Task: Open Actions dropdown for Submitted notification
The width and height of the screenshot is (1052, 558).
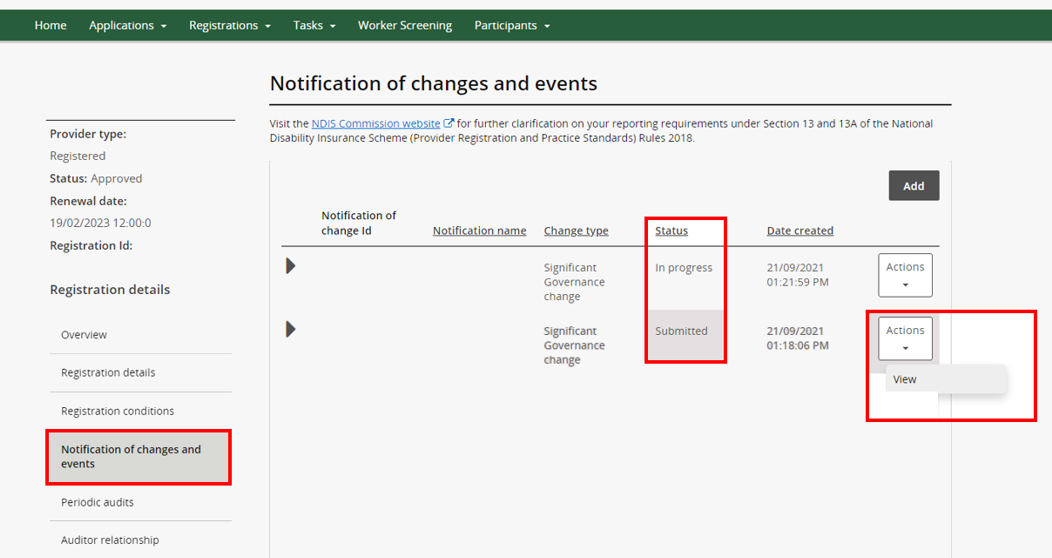Action: click(x=905, y=338)
